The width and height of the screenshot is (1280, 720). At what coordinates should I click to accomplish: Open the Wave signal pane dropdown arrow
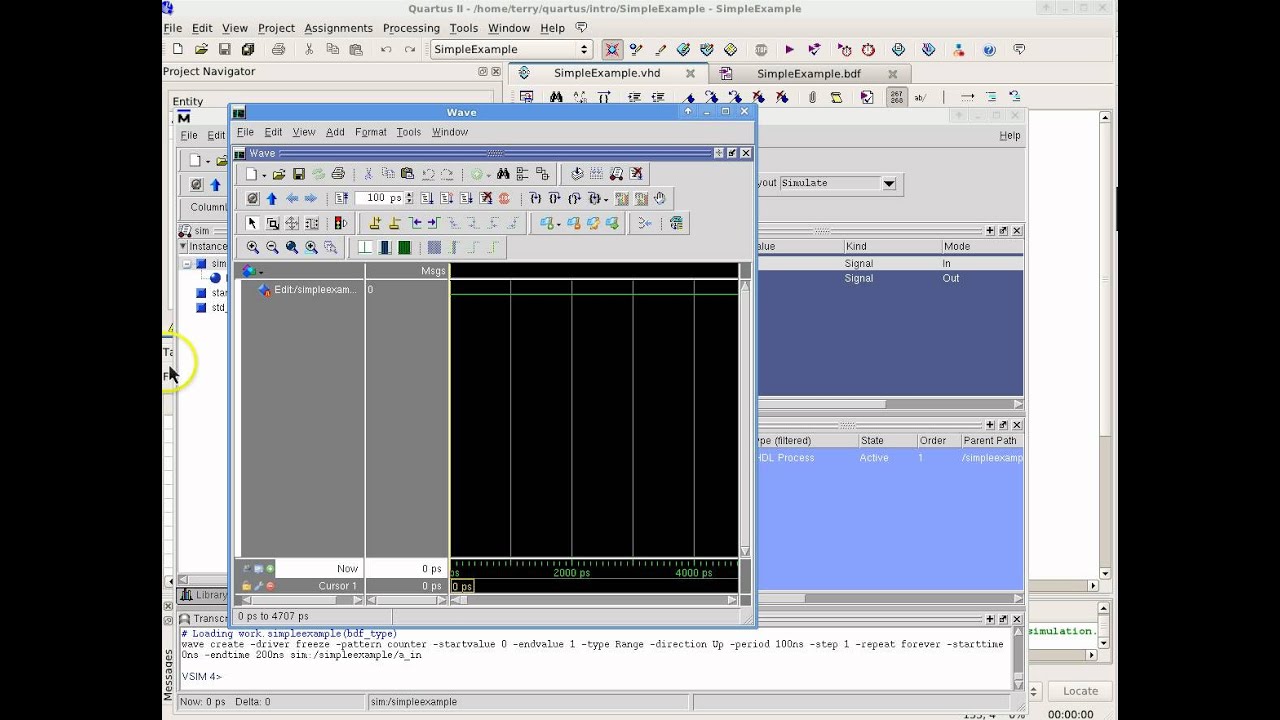click(261, 271)
